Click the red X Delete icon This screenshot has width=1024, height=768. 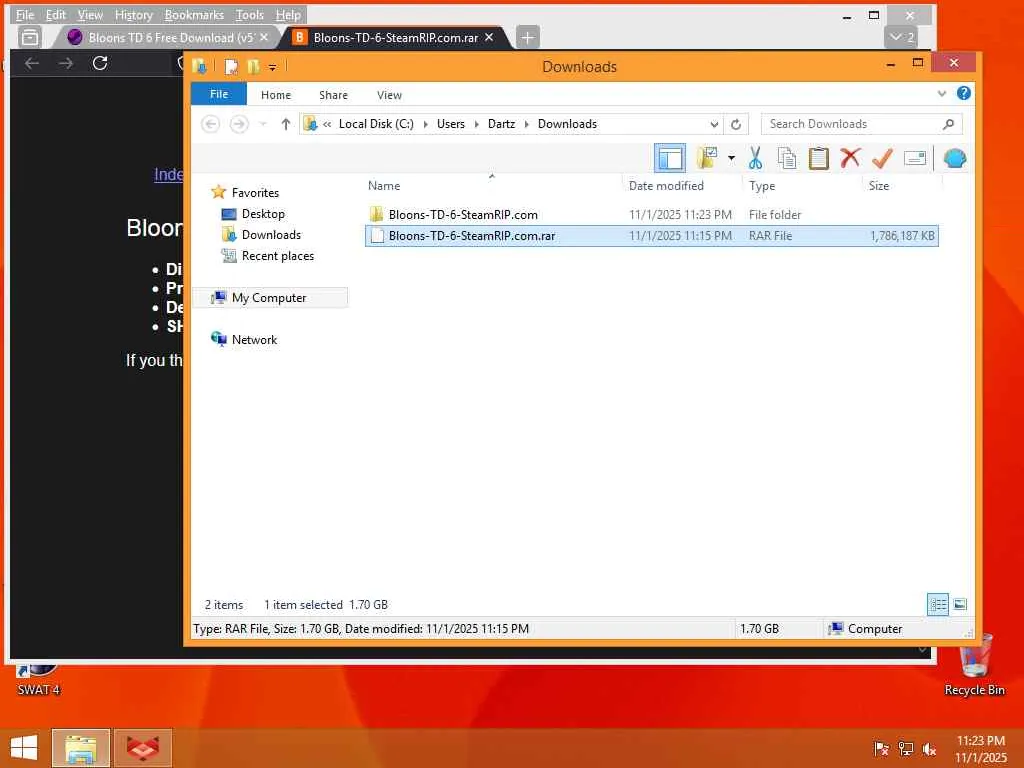850,158
